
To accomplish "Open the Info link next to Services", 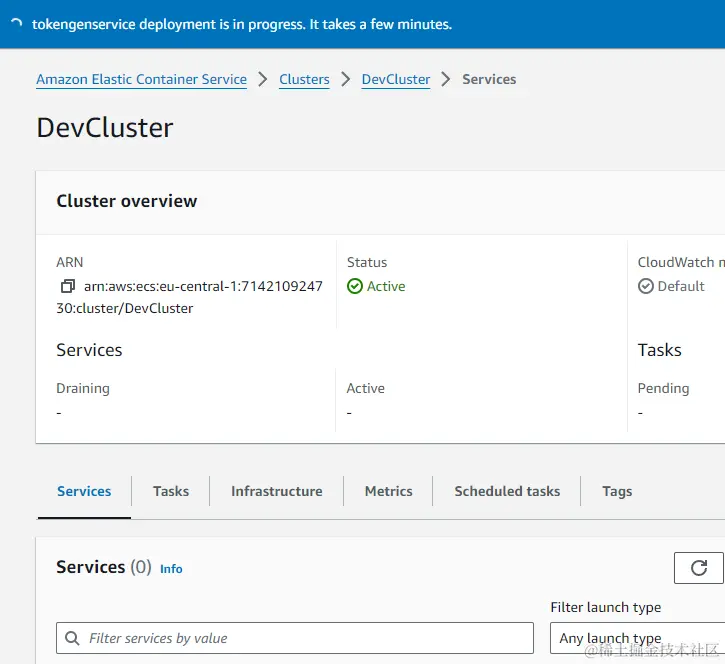I will [171, 569].
